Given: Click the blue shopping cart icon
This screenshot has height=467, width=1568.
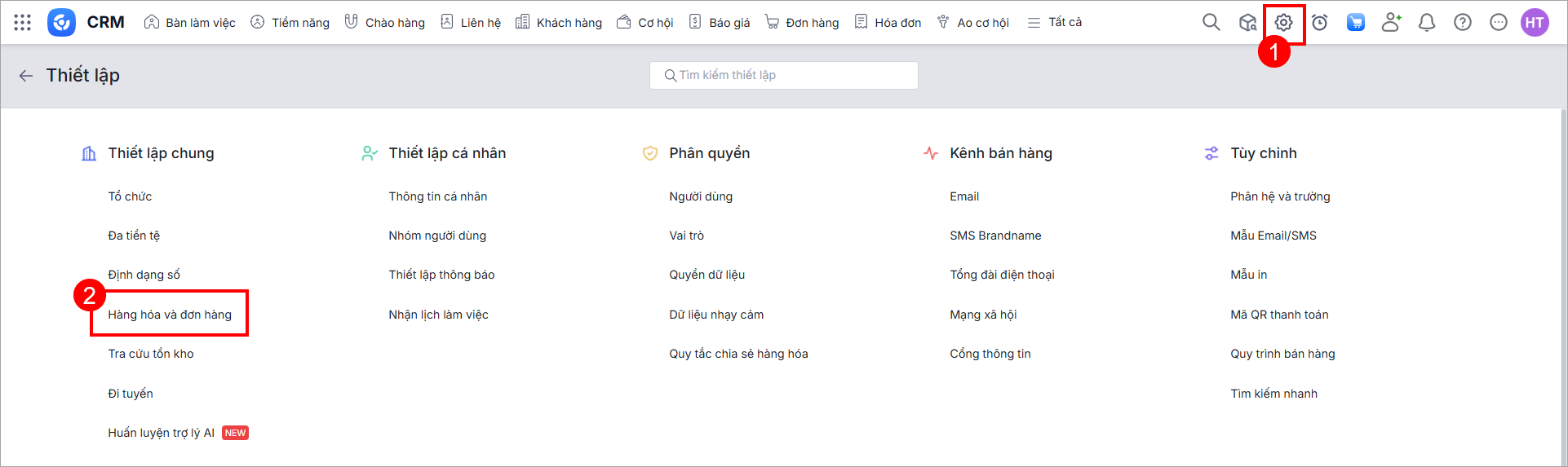Looking at the screenshot, I should click(x=1355, y=23).
